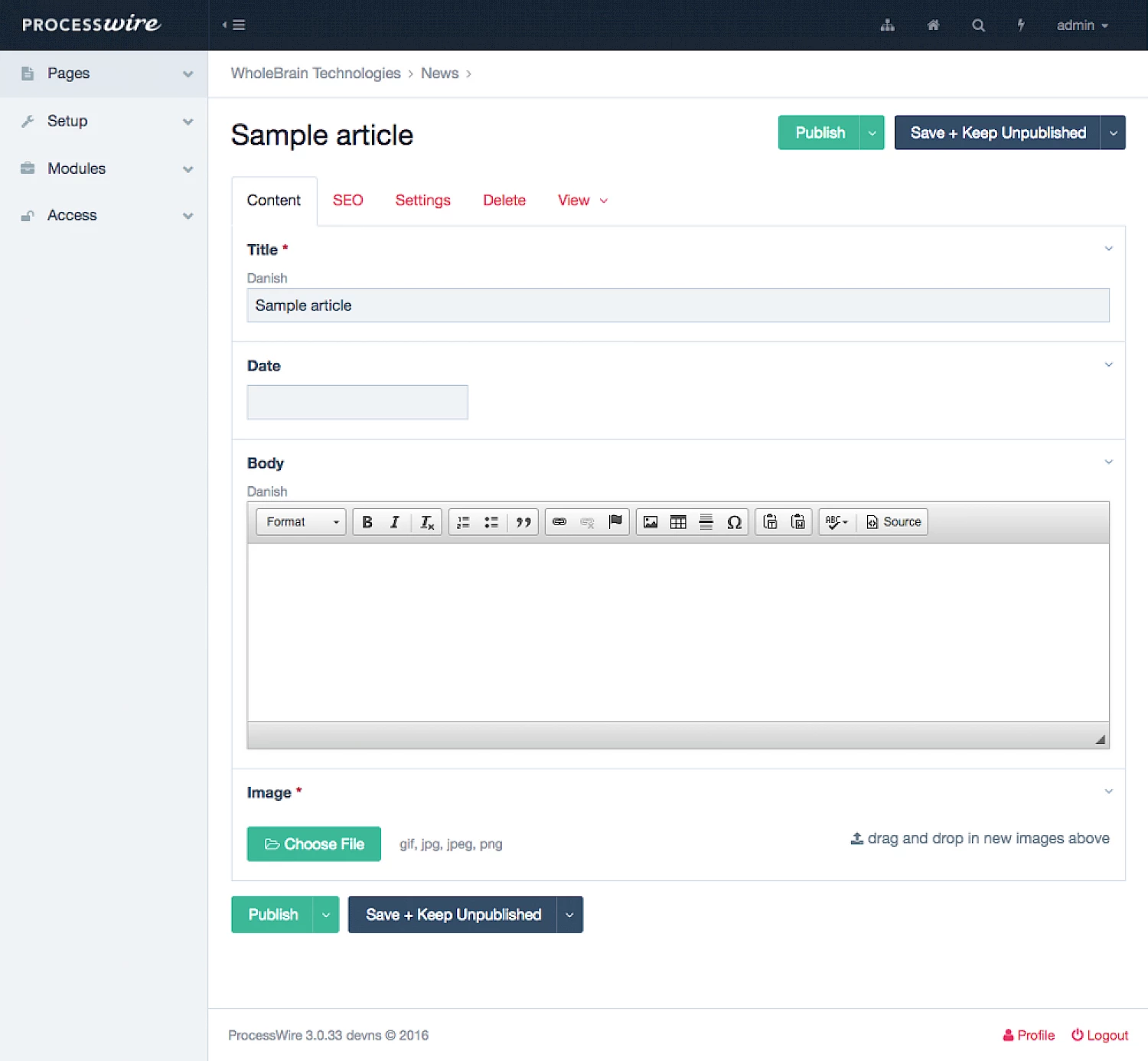Insert an anchor with flag icon
Viewport: 1148px width, 1061px height.
(x=615, y=522)
